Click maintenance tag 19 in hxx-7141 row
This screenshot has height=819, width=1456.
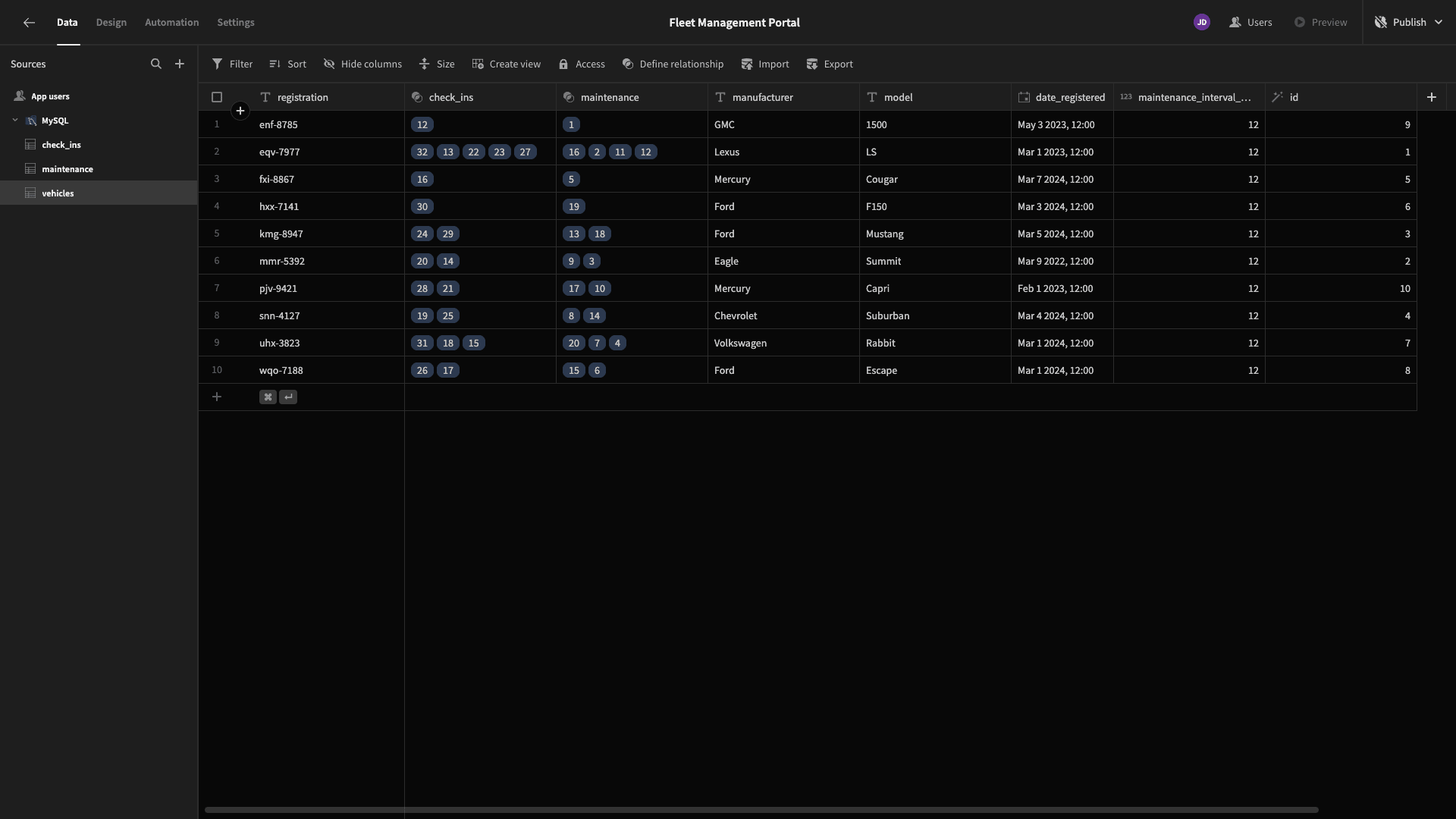point(574,206)
